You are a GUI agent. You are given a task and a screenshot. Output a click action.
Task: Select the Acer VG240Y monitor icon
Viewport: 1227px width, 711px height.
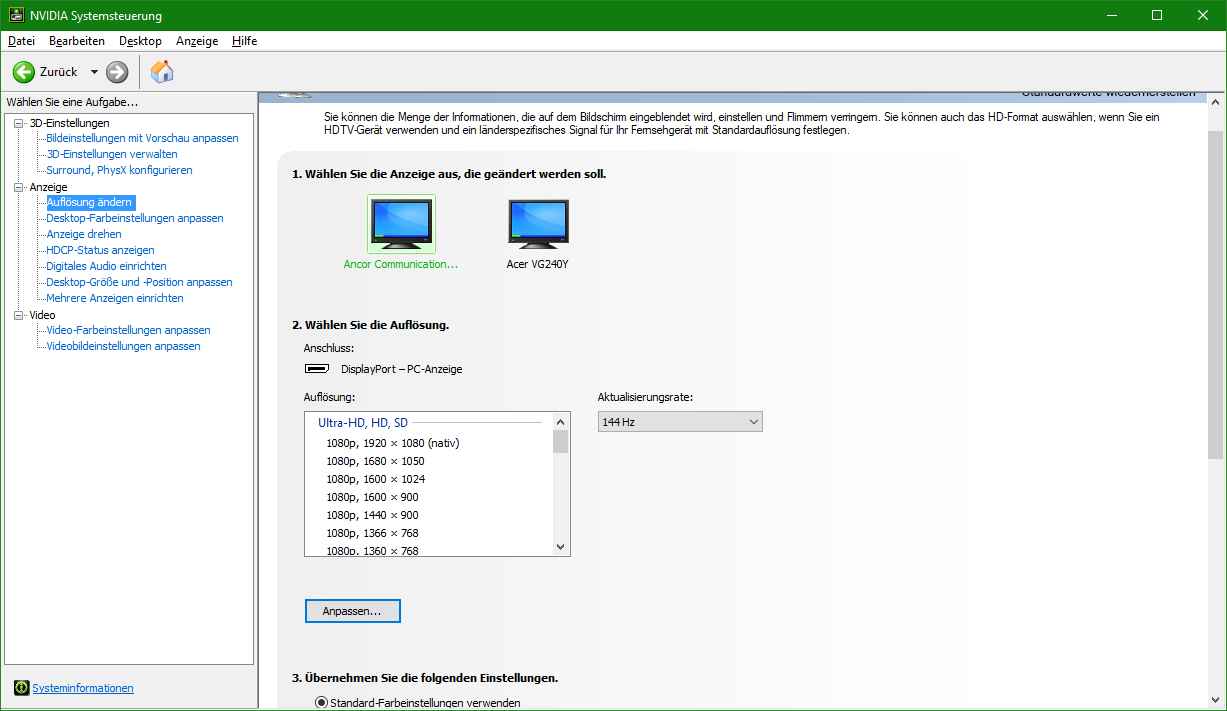(x=538, y=223)
